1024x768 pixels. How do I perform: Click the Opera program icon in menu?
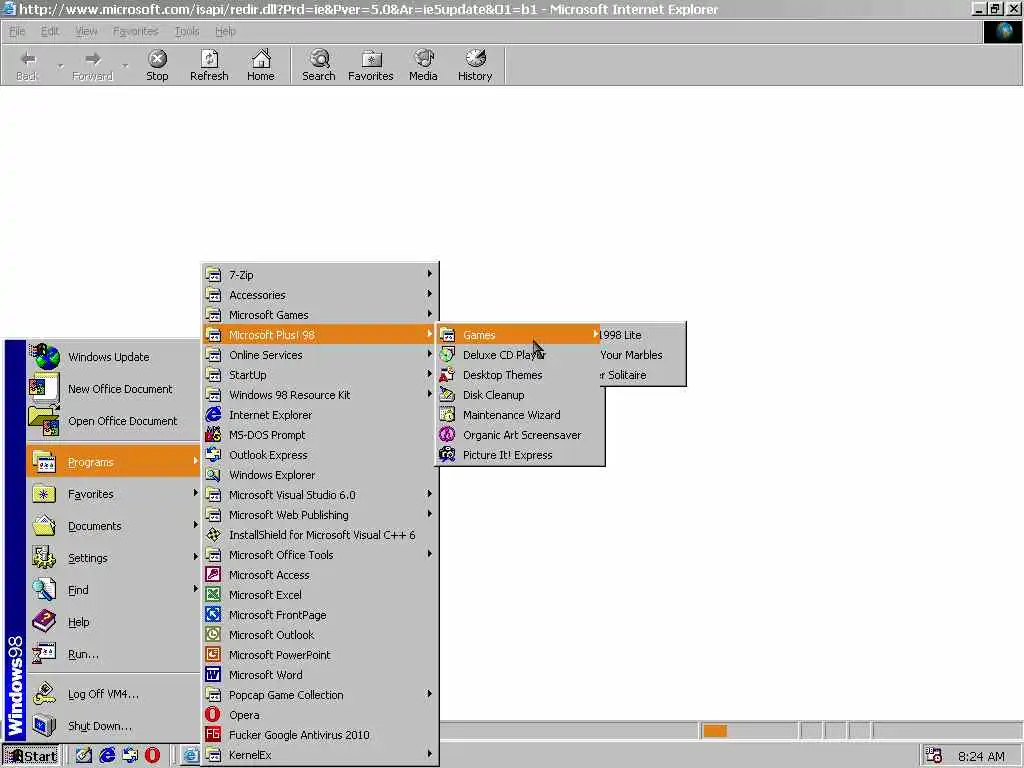pos(213,714)
